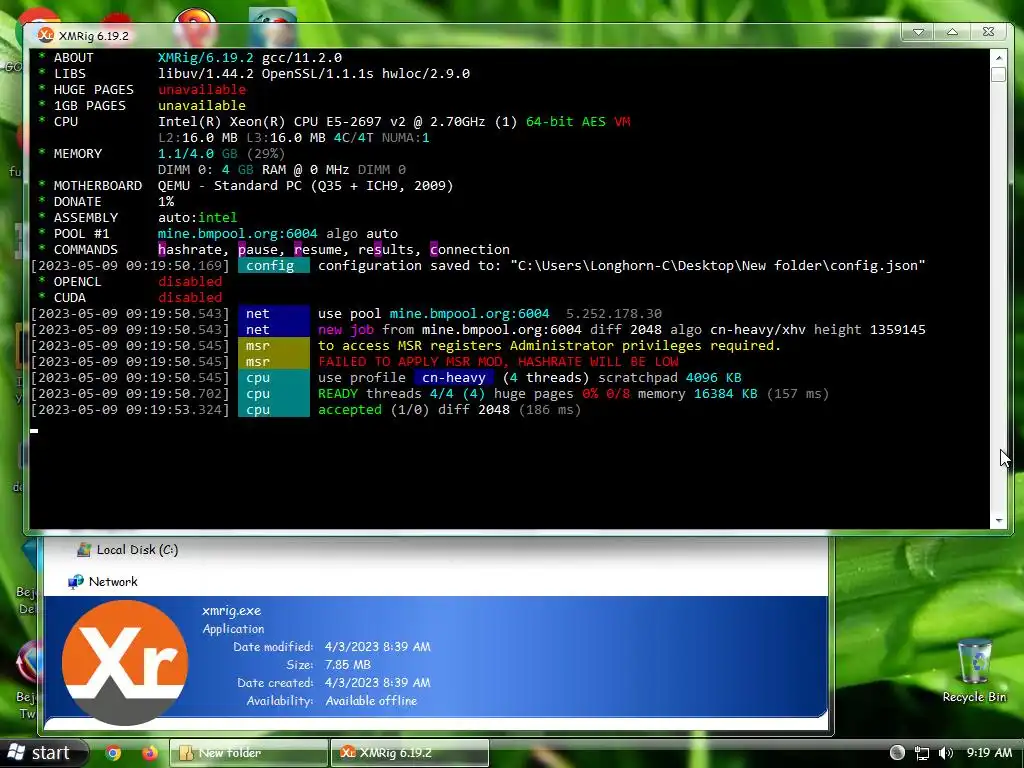The image size is (1024, 768).
Task: Switch to the New folder taskbar button
Action: (x=249, y=753)
